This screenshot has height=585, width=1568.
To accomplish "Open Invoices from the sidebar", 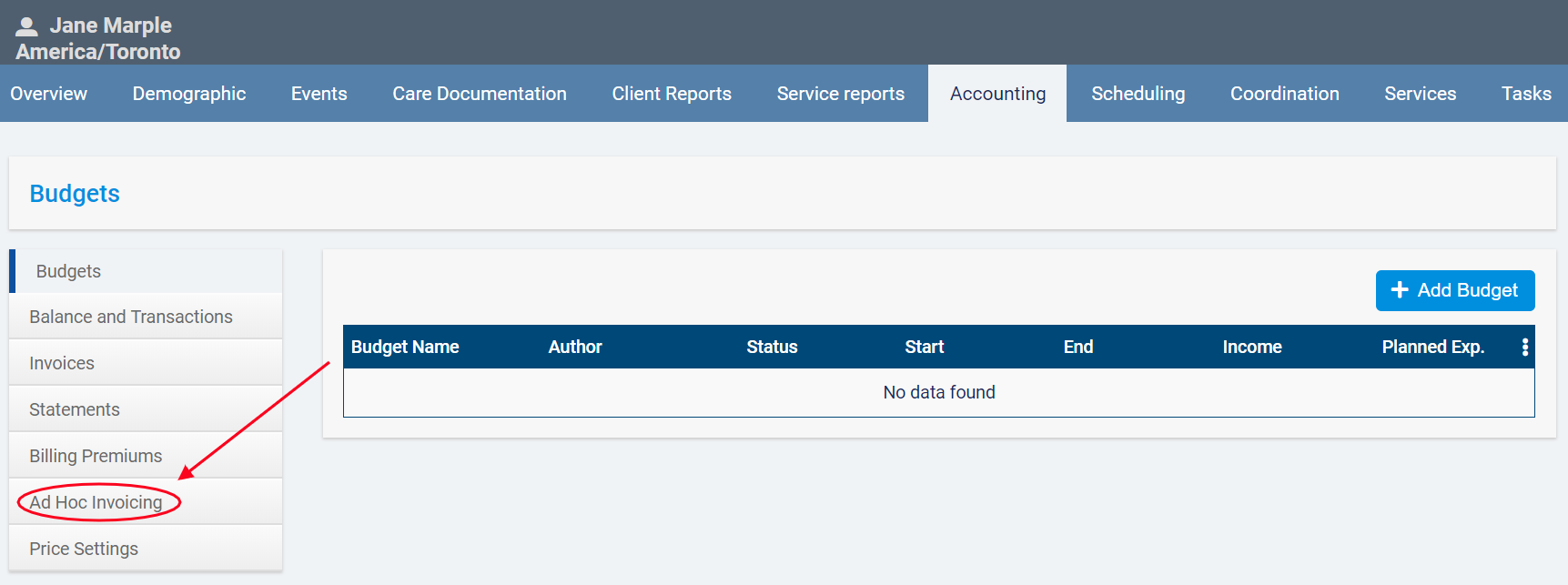I will [62, 363].
